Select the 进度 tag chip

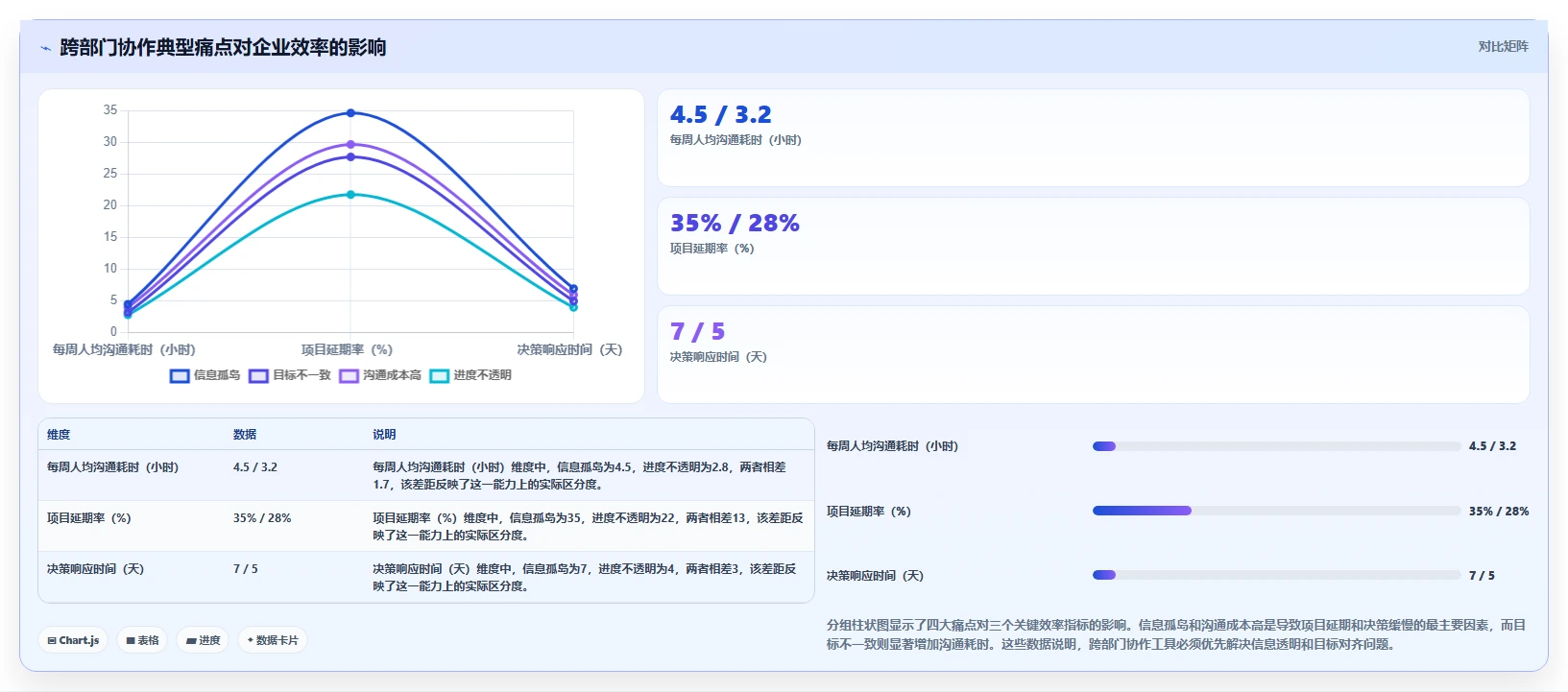coord(203,640)
